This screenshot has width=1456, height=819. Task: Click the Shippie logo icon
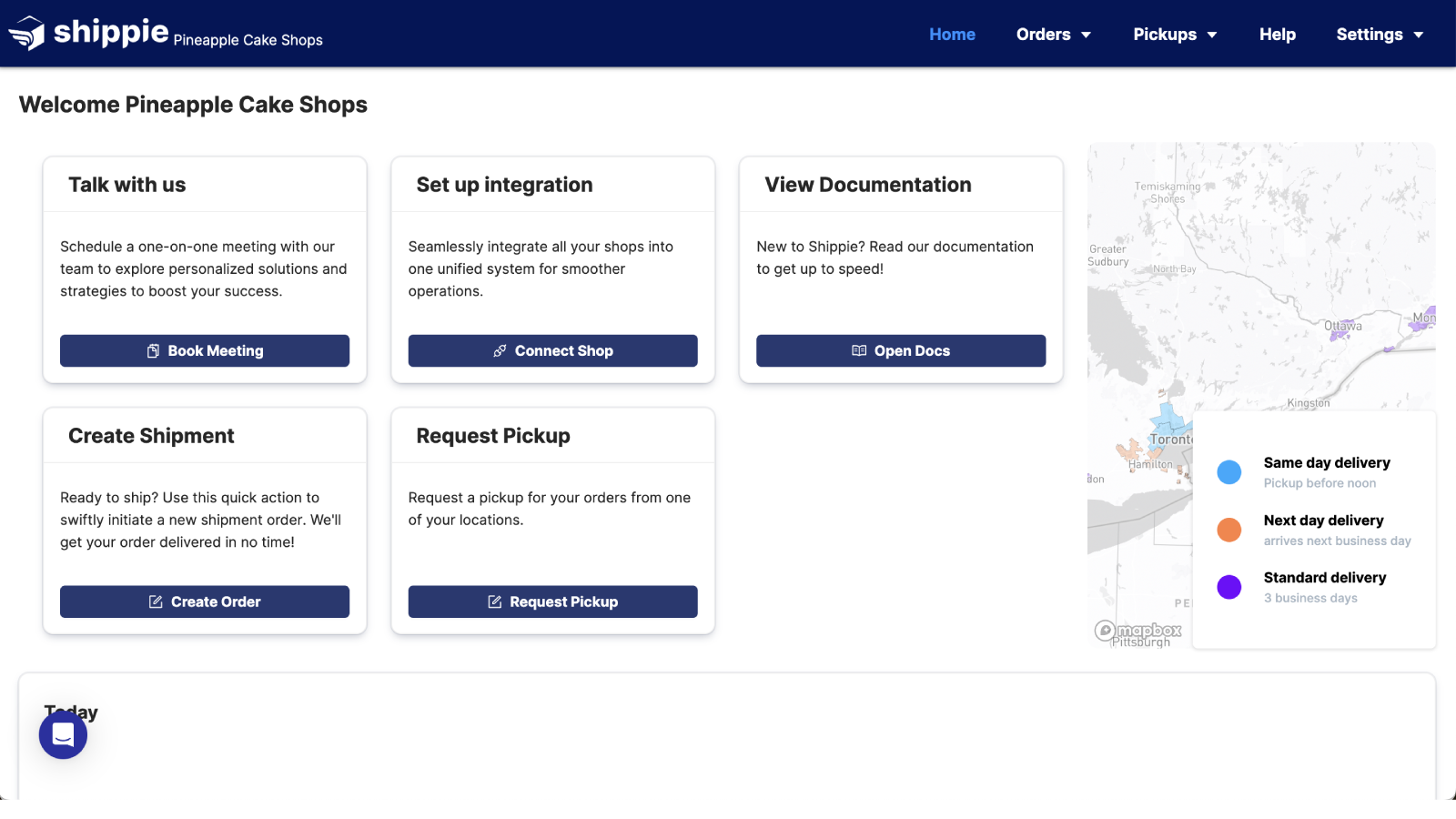27,33
